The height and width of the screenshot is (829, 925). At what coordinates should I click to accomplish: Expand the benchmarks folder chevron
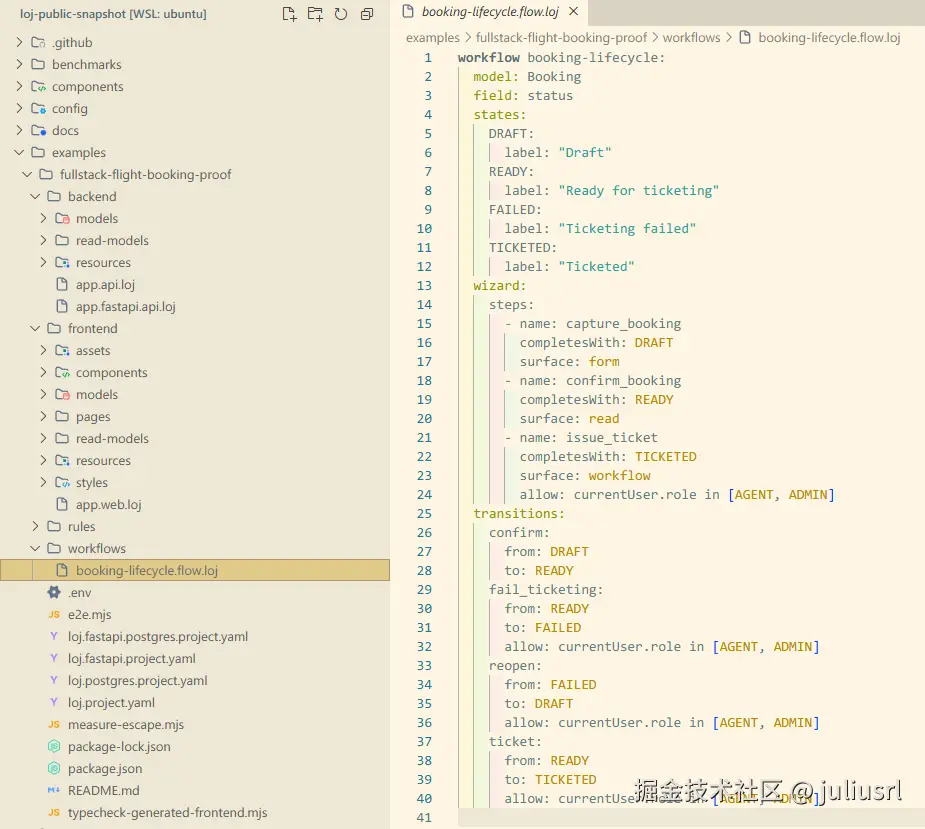click(19, 64)
